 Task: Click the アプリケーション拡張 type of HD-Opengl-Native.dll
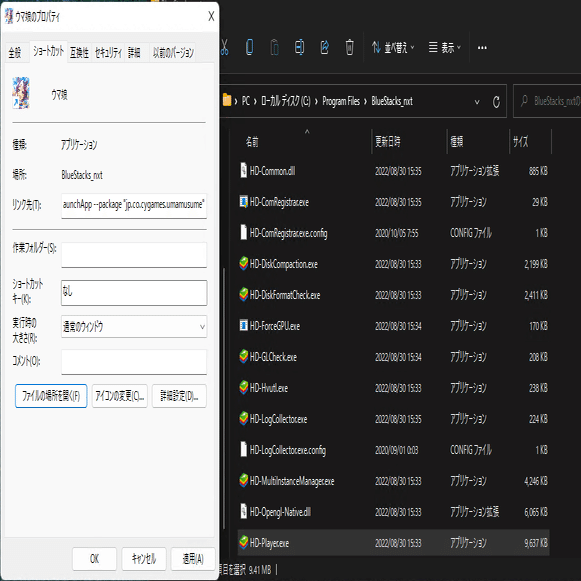point(475,512)
